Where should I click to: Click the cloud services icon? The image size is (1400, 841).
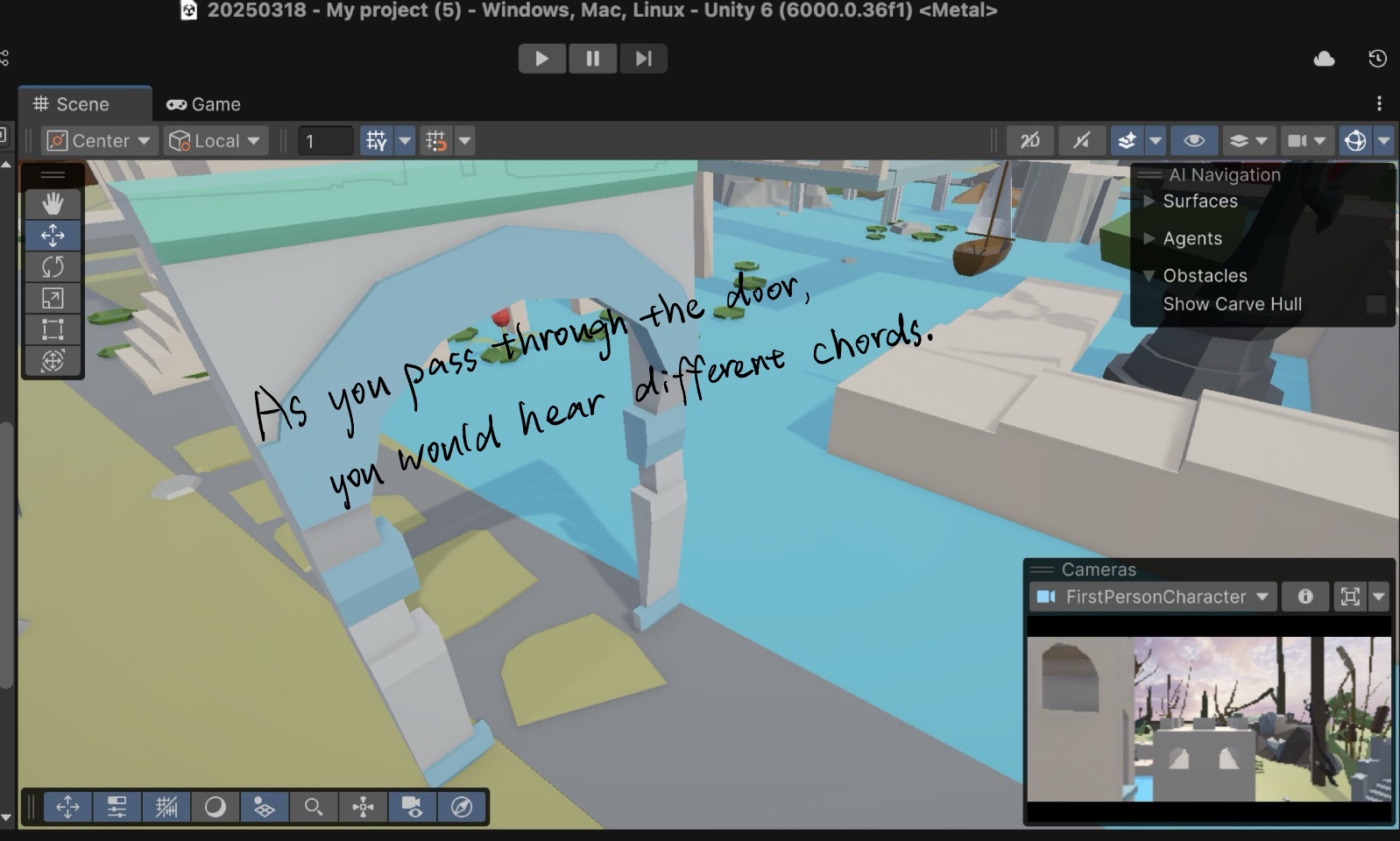1324,59
